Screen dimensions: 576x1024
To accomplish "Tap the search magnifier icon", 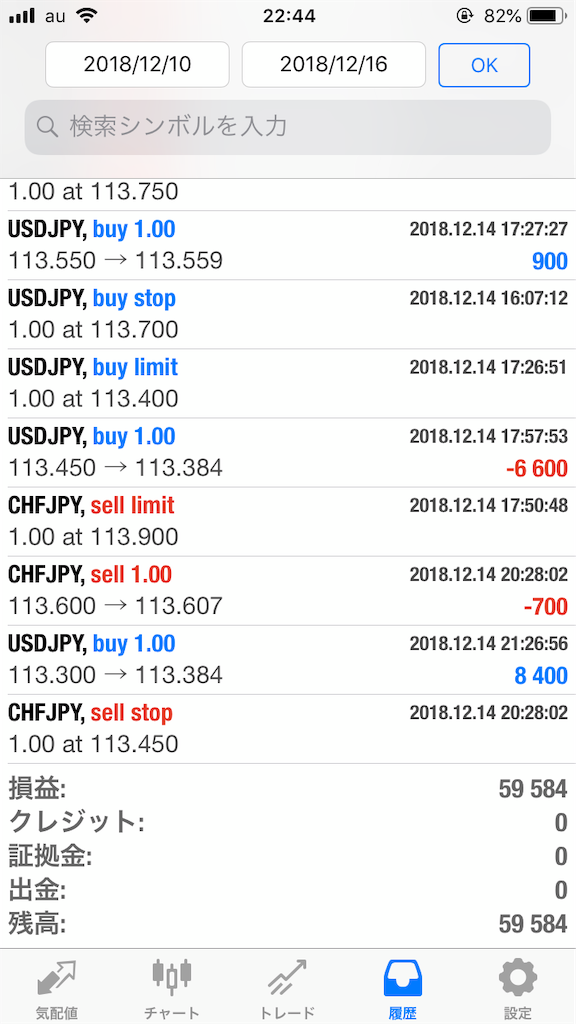I will (x=48, y=127).
